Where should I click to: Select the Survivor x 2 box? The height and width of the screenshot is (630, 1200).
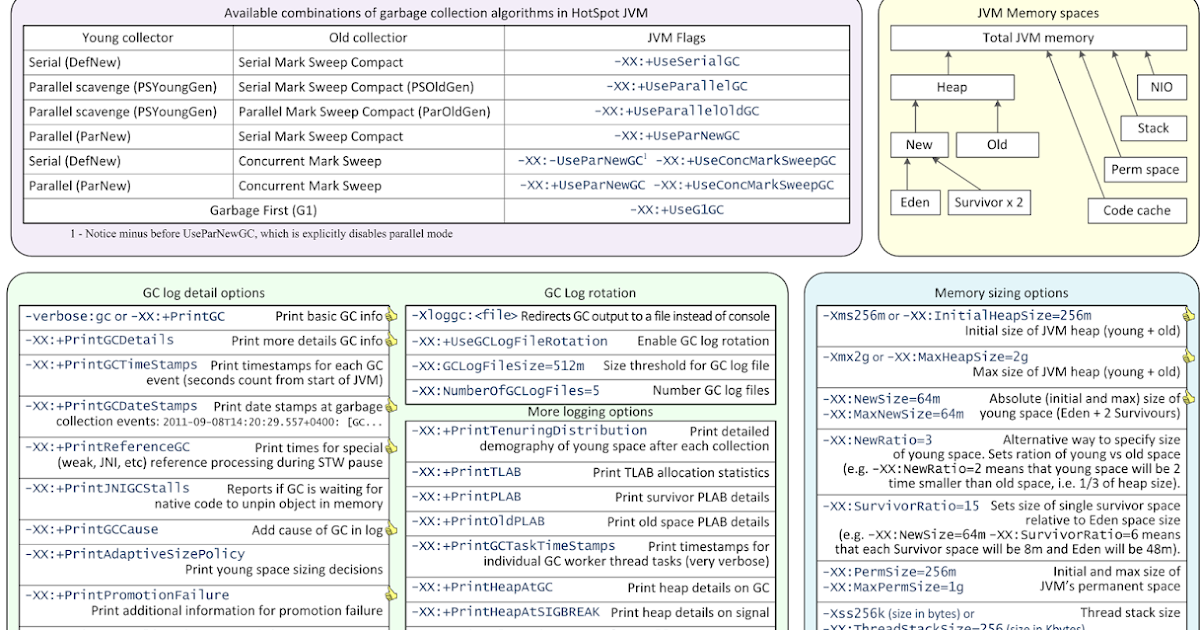click(988, 202)
